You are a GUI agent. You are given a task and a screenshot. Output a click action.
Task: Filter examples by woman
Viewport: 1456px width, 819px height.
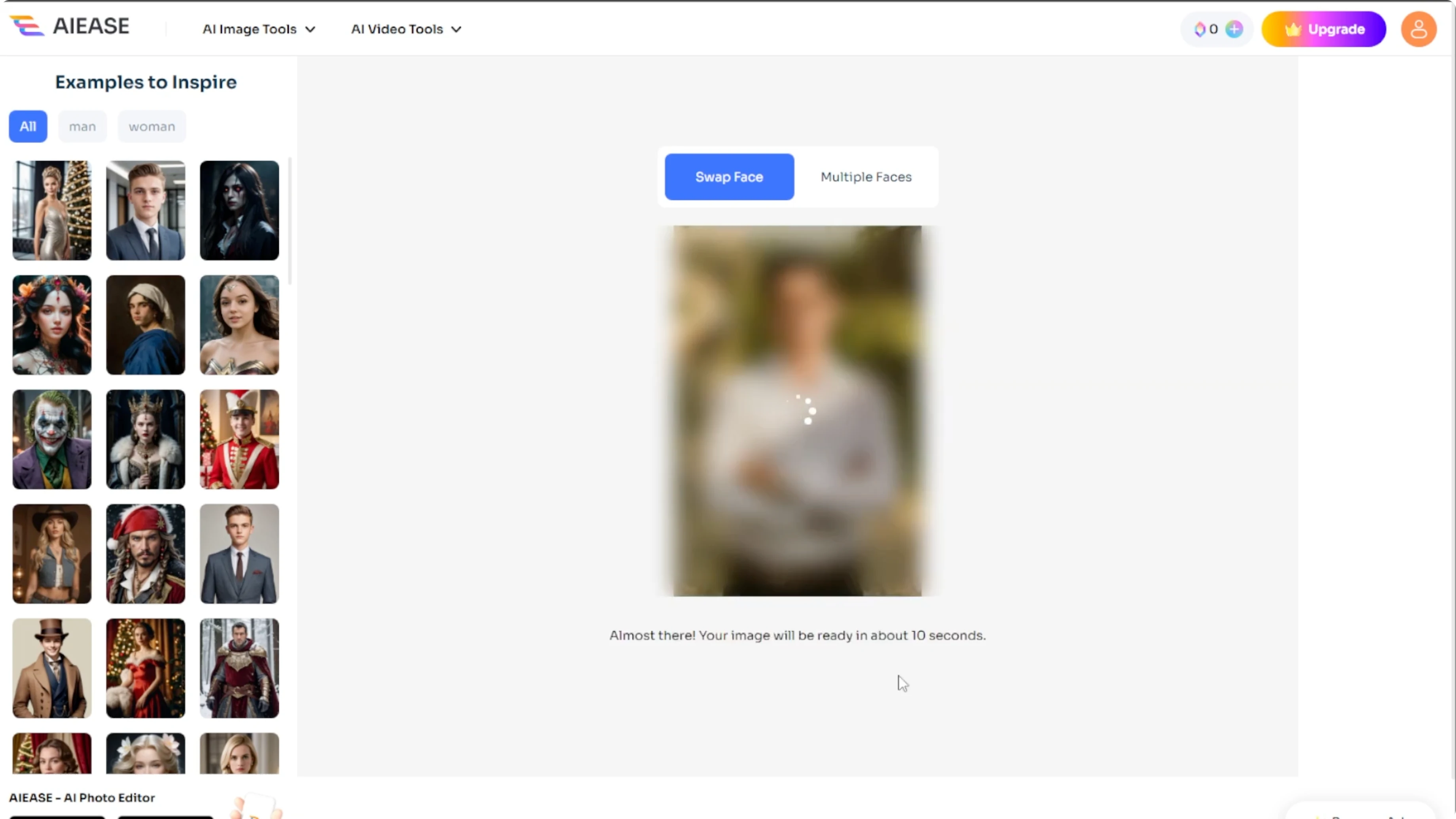152,127
